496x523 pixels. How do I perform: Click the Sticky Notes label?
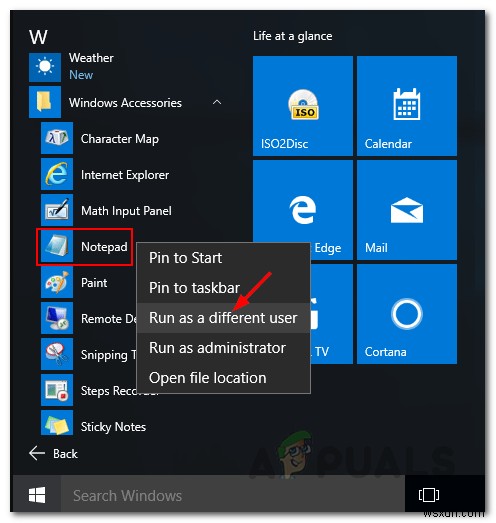click(x=113, y=427)
